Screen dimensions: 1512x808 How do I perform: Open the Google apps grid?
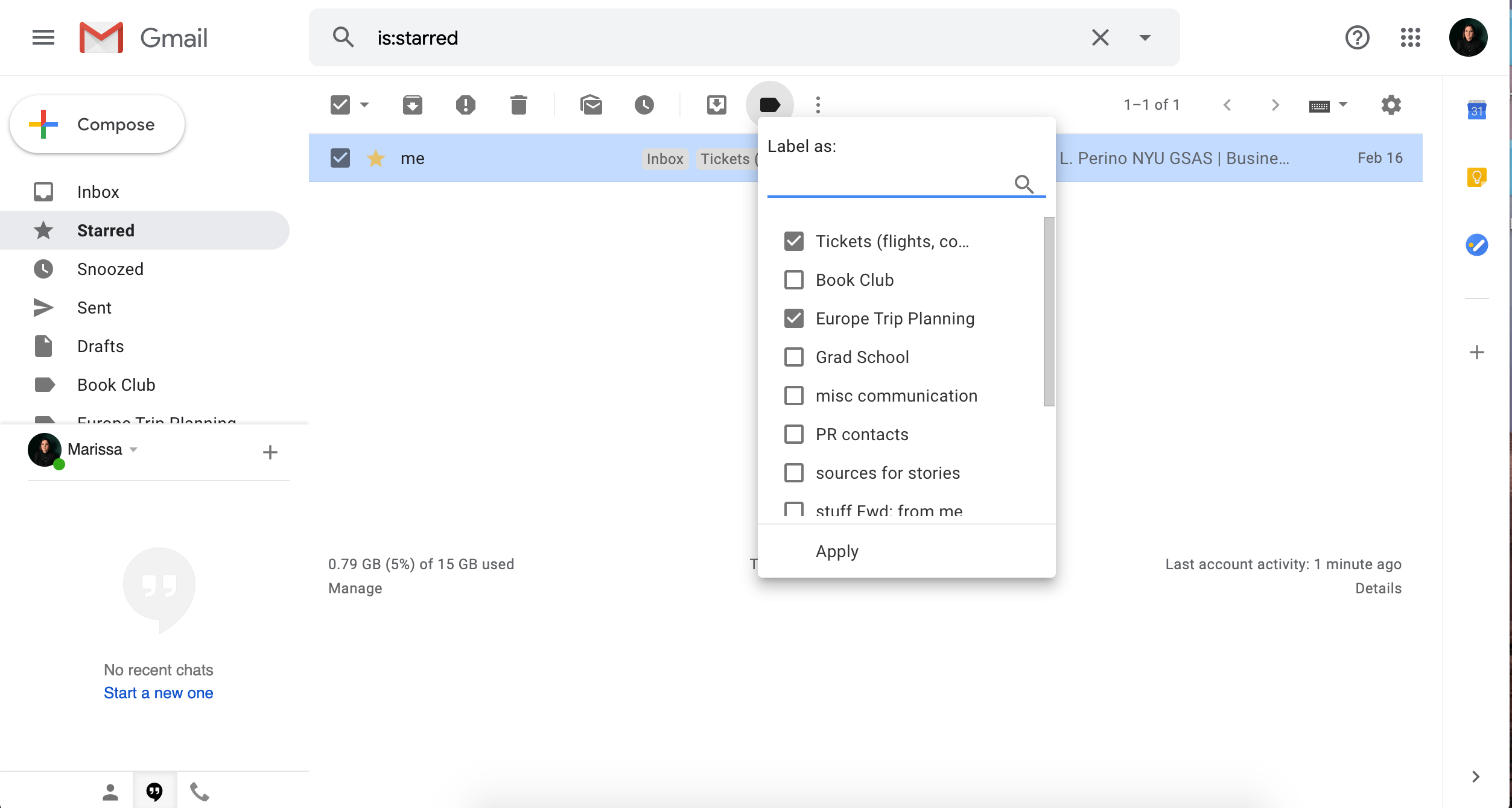pyautogui.click(x=1410, y=37)
